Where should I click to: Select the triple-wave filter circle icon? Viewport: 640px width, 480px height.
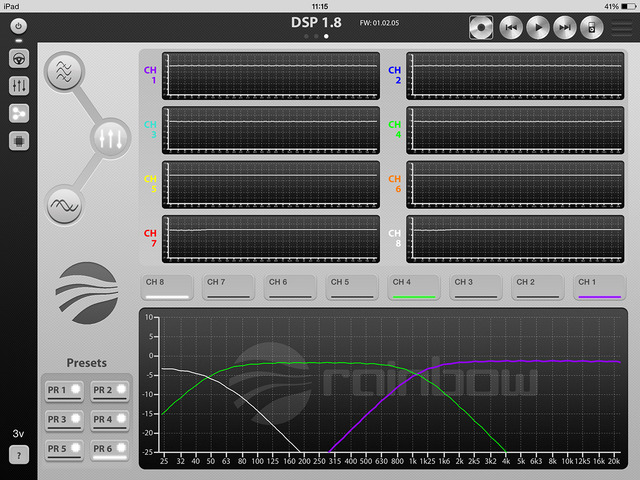tap(65, 72)
